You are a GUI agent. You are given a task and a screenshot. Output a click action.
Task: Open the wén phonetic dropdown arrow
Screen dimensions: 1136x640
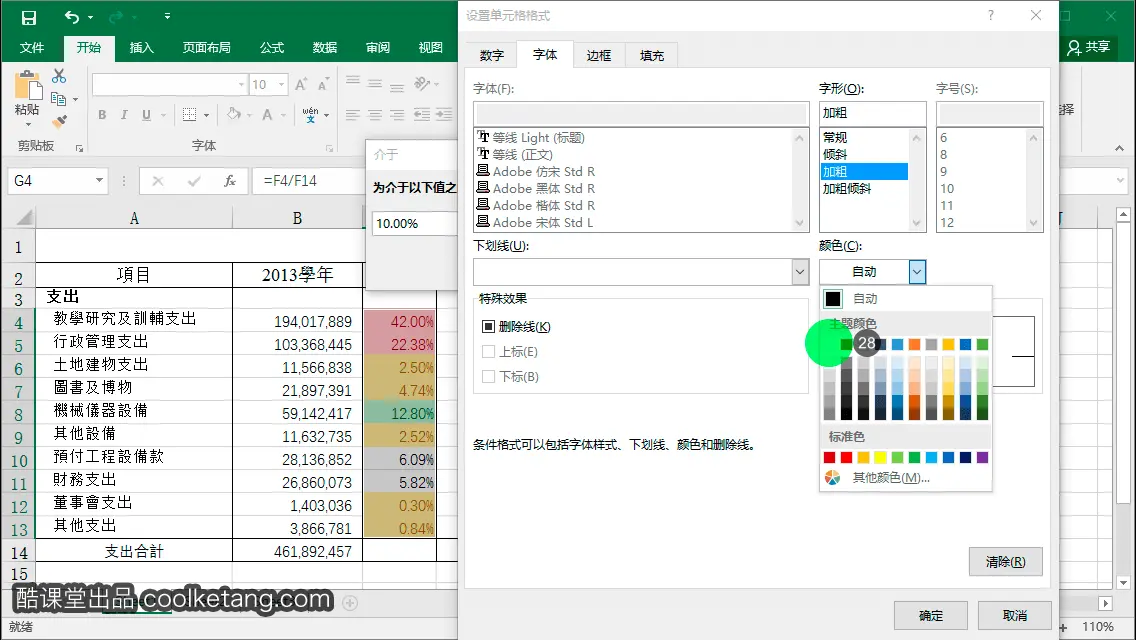coord(327,115)
